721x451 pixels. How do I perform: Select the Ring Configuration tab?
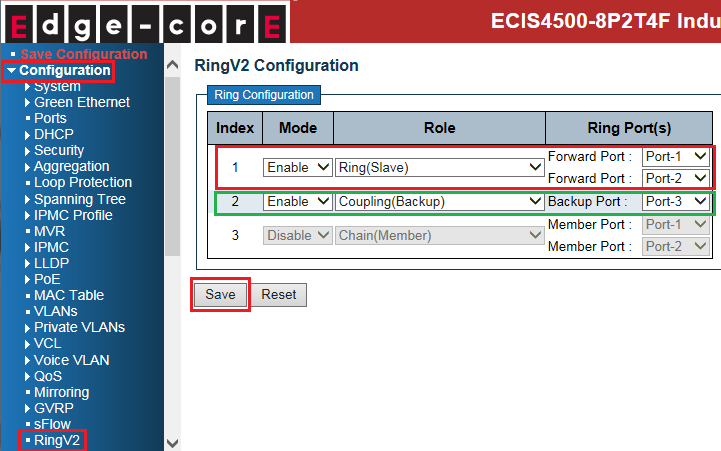262,95
